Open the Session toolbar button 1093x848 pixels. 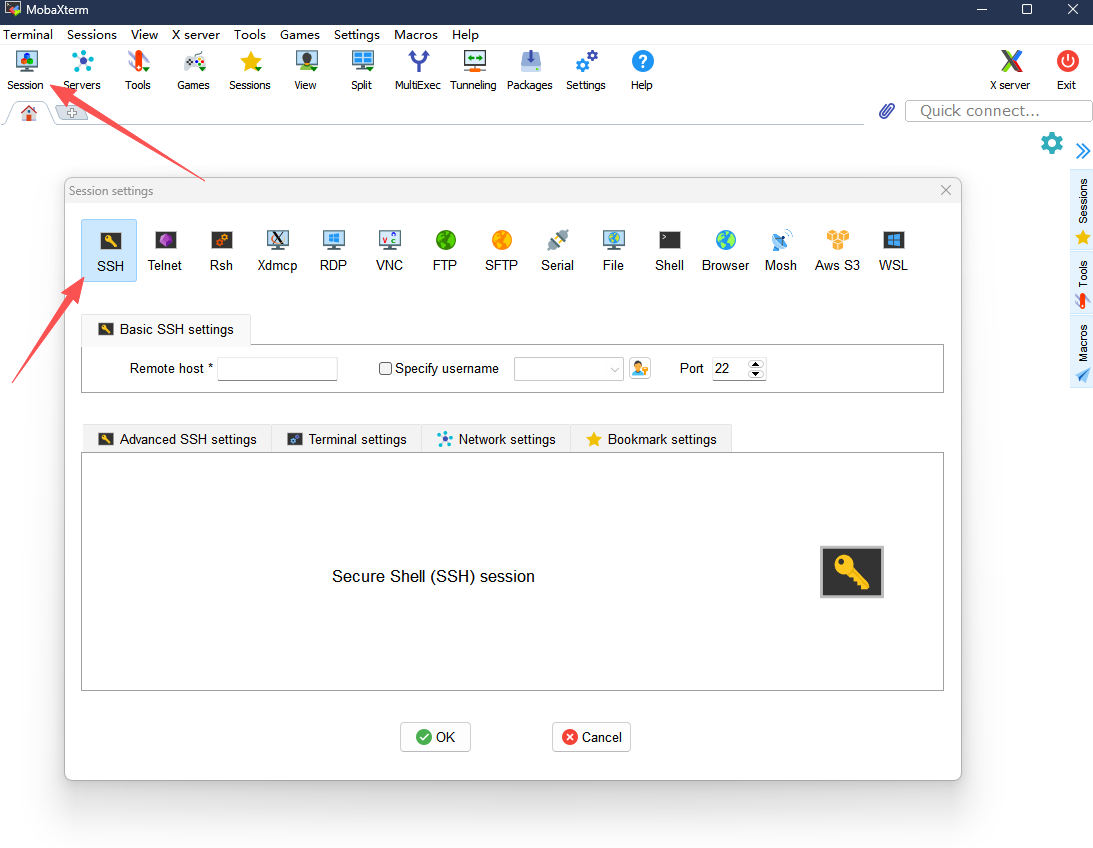coord(26,70)
